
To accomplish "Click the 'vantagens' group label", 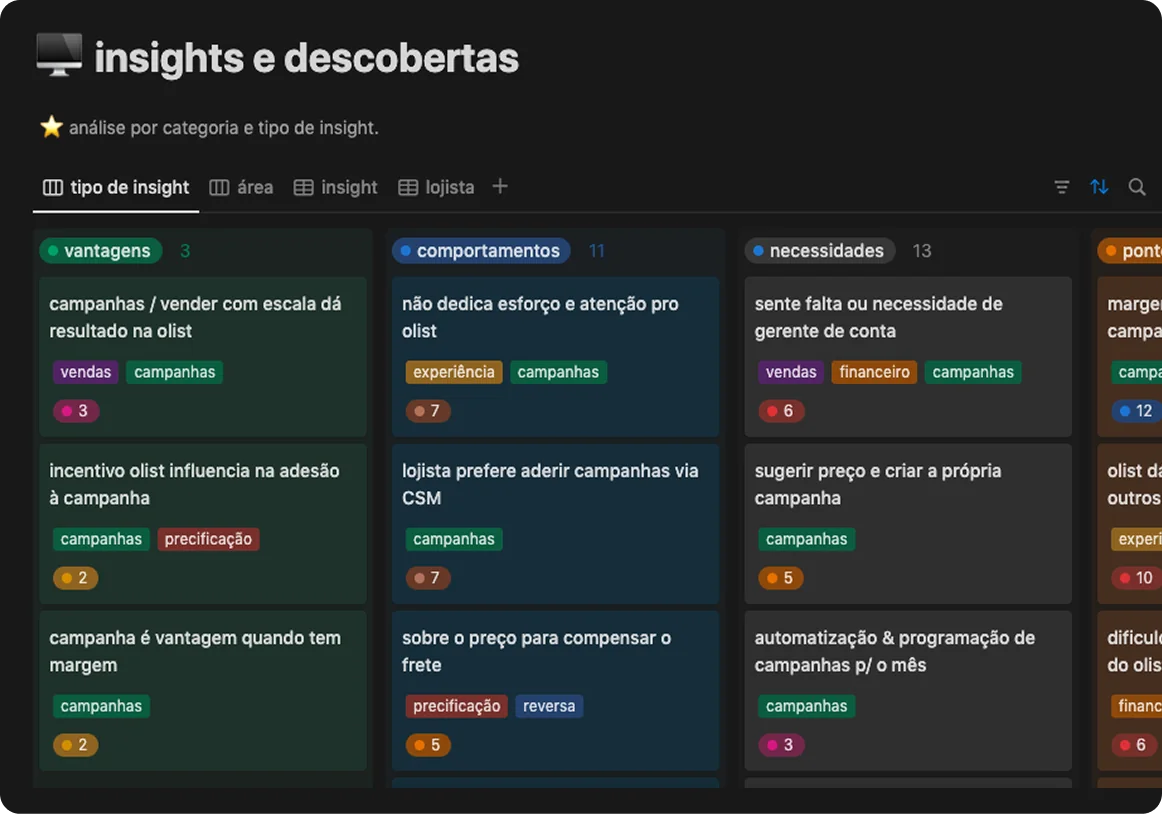I will [x=101, y=251].
